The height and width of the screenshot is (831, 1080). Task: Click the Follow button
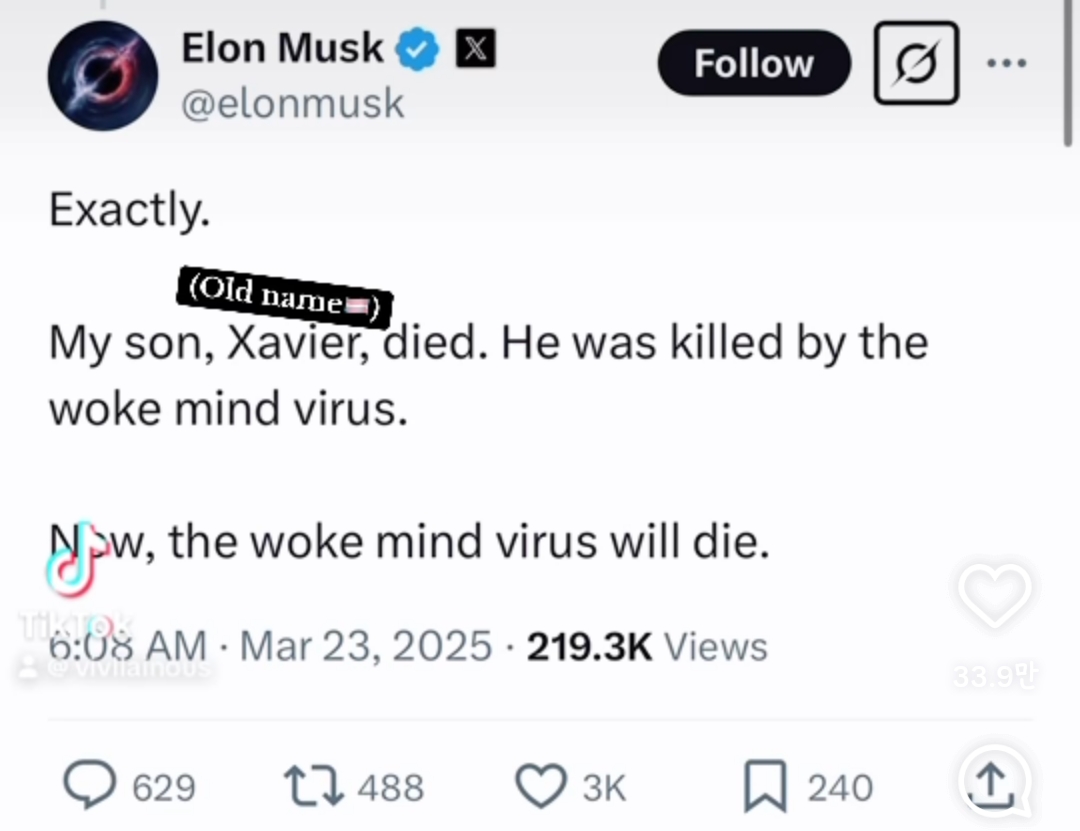coord(753,64)
